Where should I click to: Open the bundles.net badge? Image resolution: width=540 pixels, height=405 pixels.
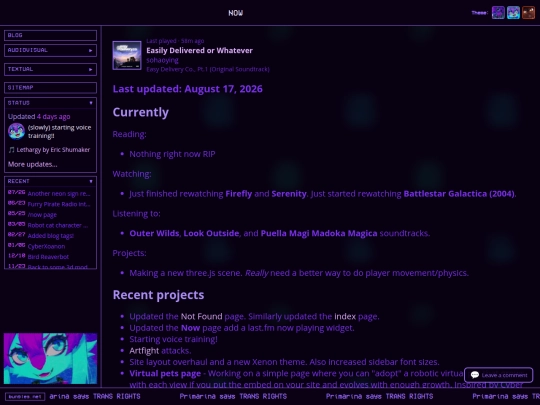tap(25, 396)
